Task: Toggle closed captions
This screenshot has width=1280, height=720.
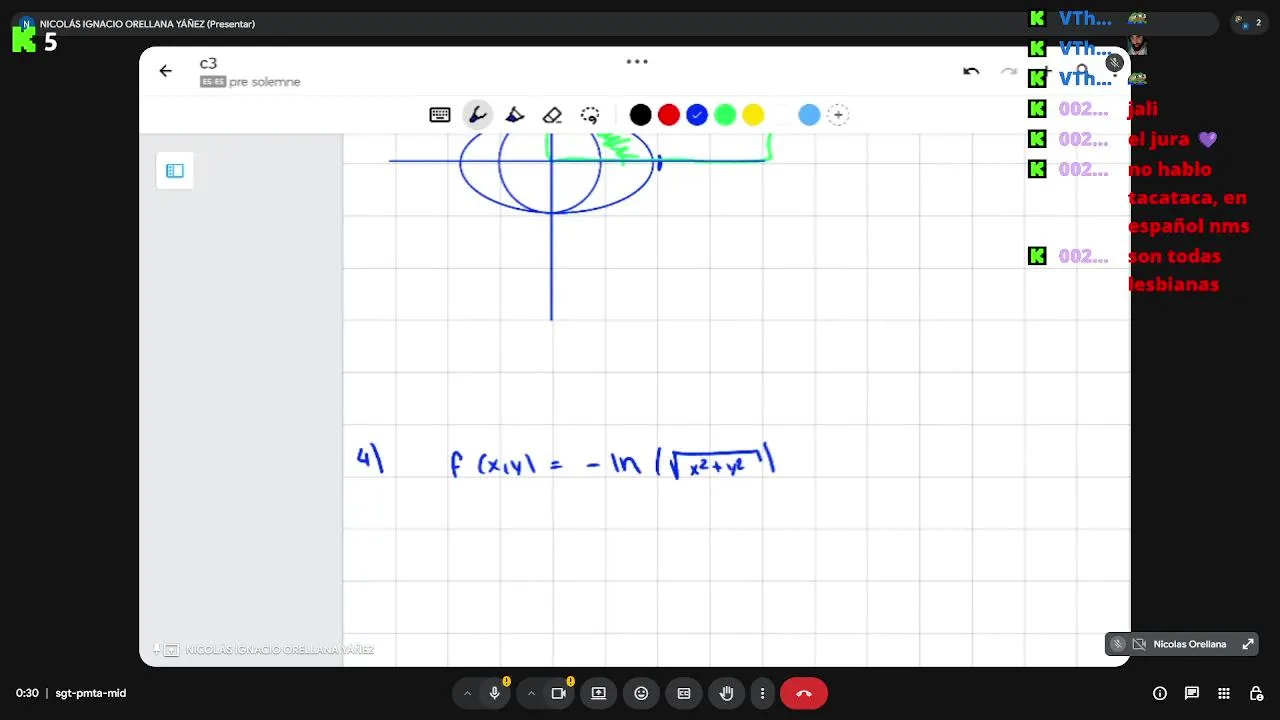Action: coord(684,693)
